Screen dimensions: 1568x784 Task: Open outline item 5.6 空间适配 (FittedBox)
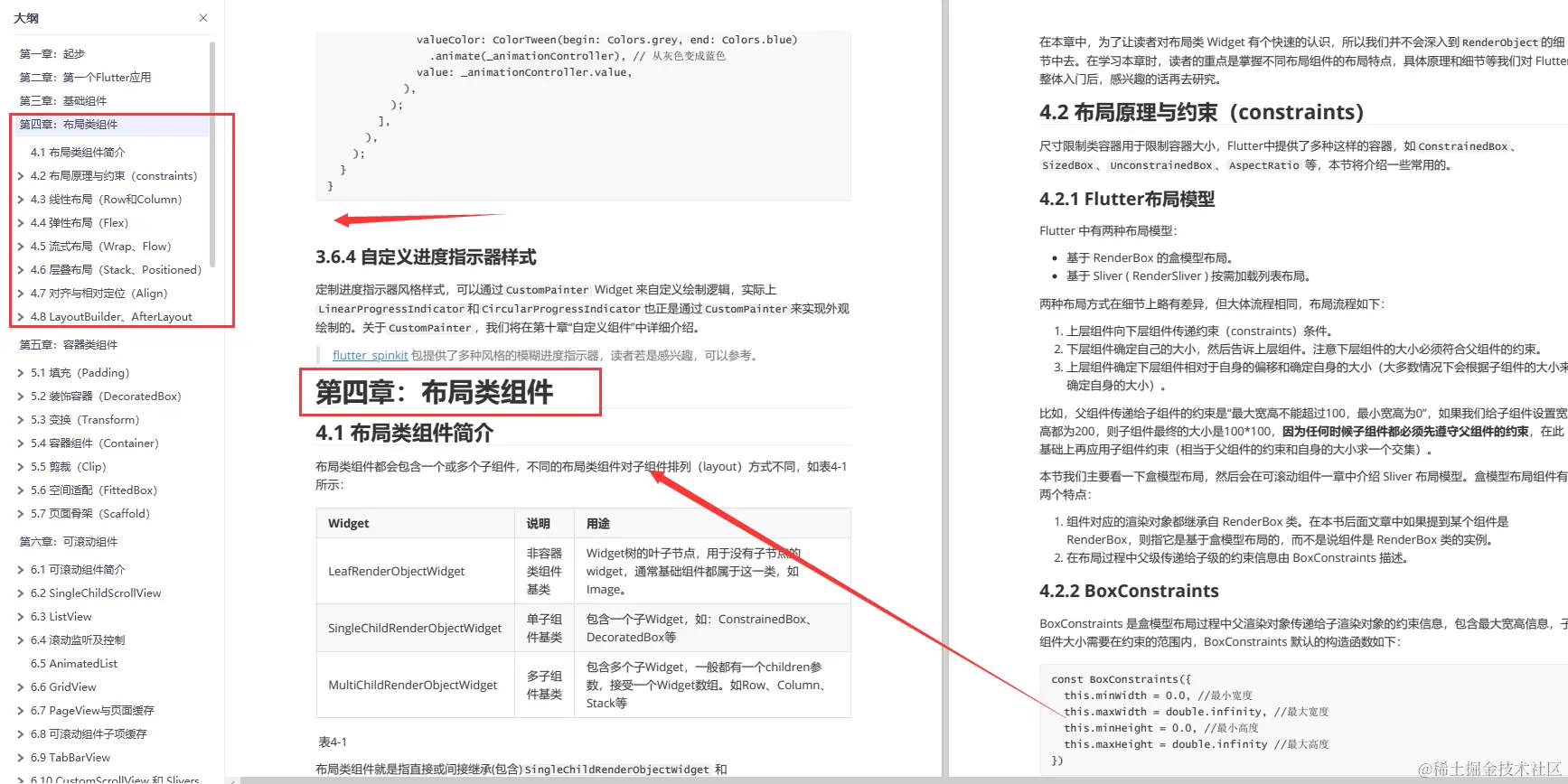94,490
